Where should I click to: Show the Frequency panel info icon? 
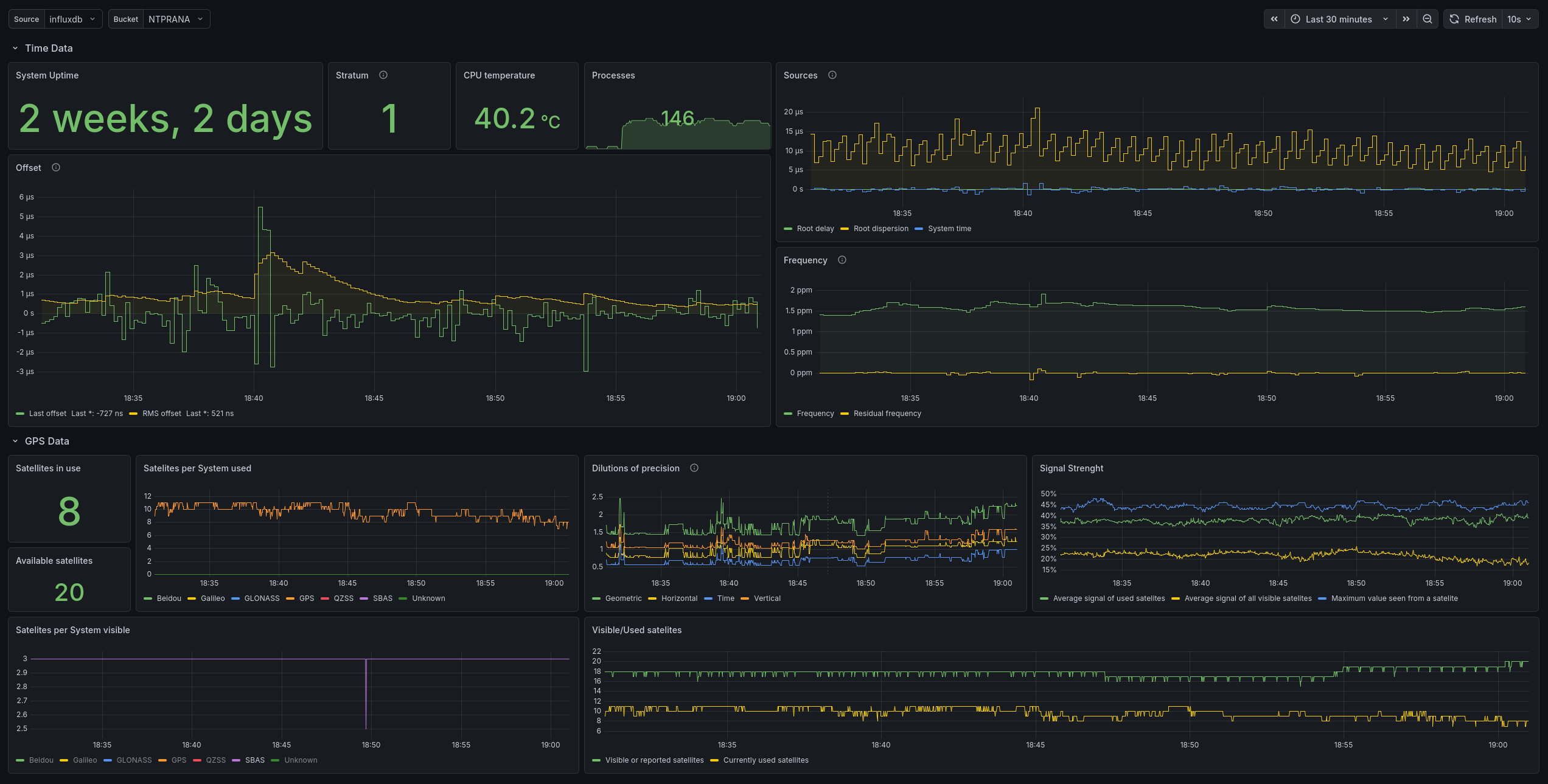pyautogui.click(x=842, y=260)
